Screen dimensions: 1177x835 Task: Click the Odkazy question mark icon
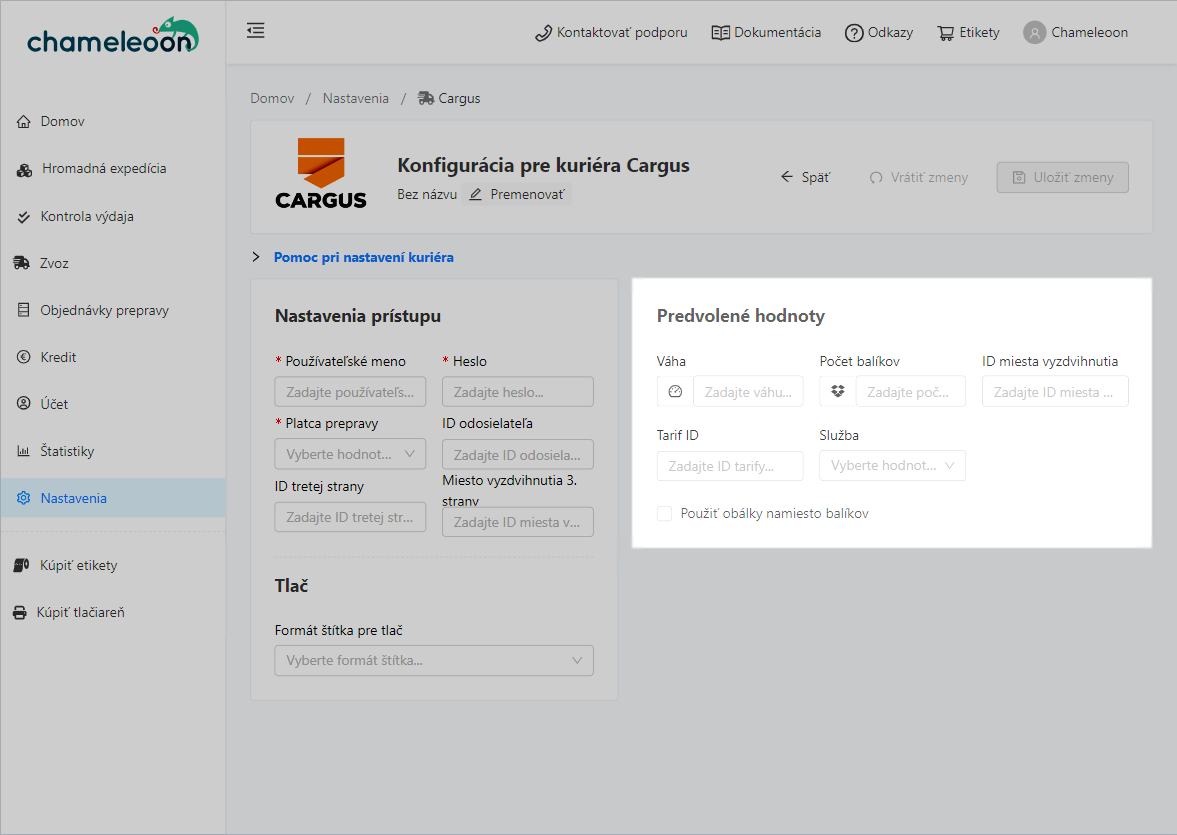tap(853, 33)
